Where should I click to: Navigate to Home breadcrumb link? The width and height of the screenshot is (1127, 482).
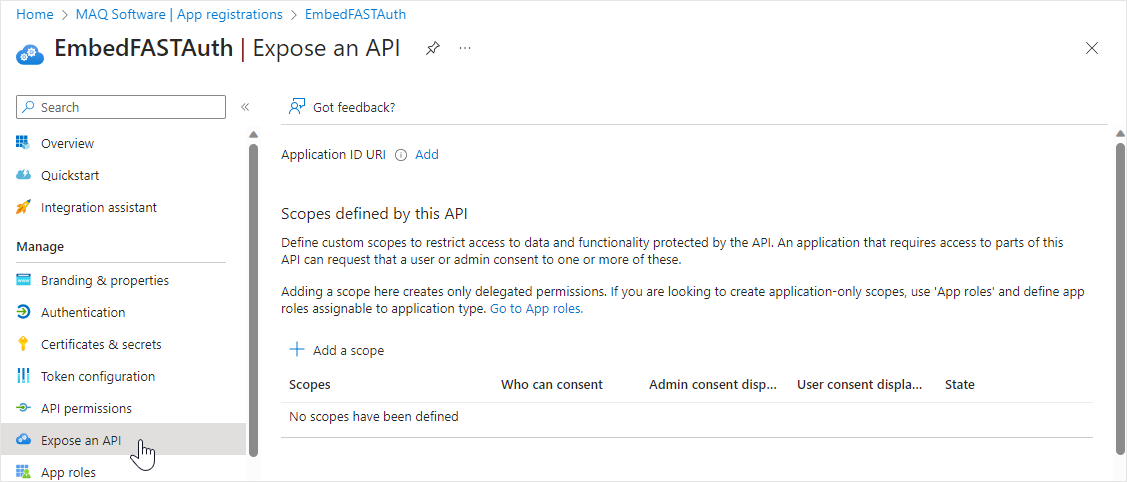click(x=35, y=14)
